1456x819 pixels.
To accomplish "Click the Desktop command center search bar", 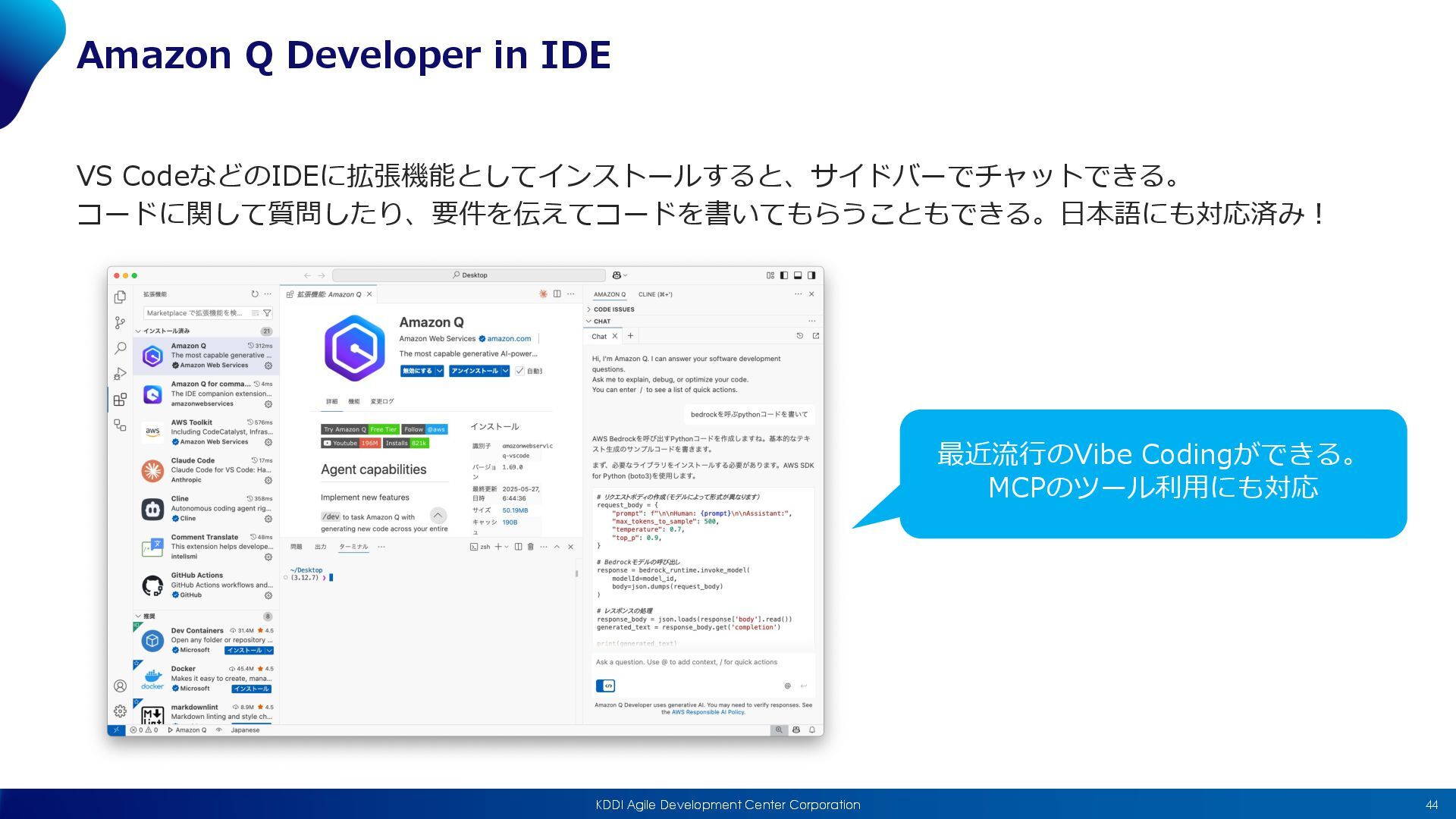I will point(469,275).
